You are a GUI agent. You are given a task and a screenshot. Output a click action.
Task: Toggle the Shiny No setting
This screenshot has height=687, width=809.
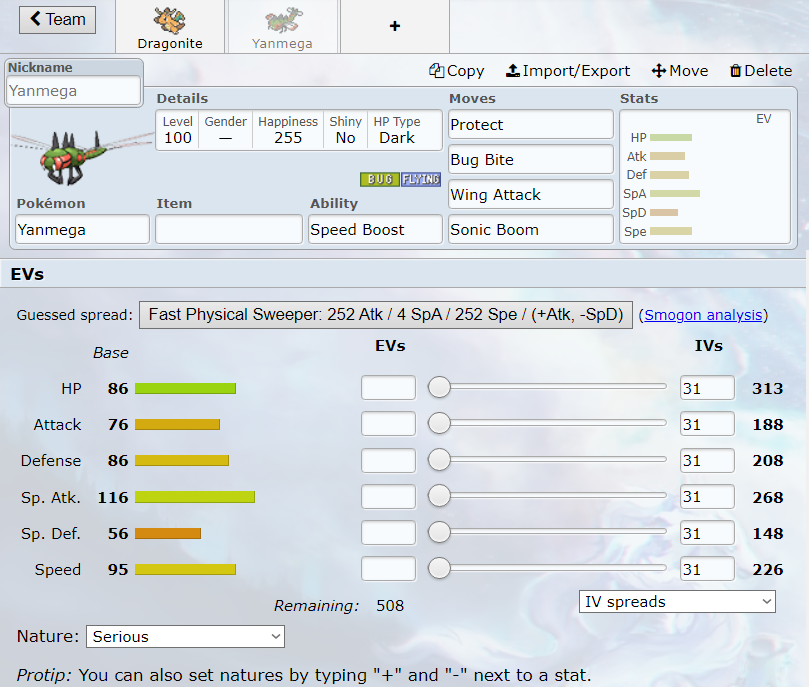pos(345,130)
